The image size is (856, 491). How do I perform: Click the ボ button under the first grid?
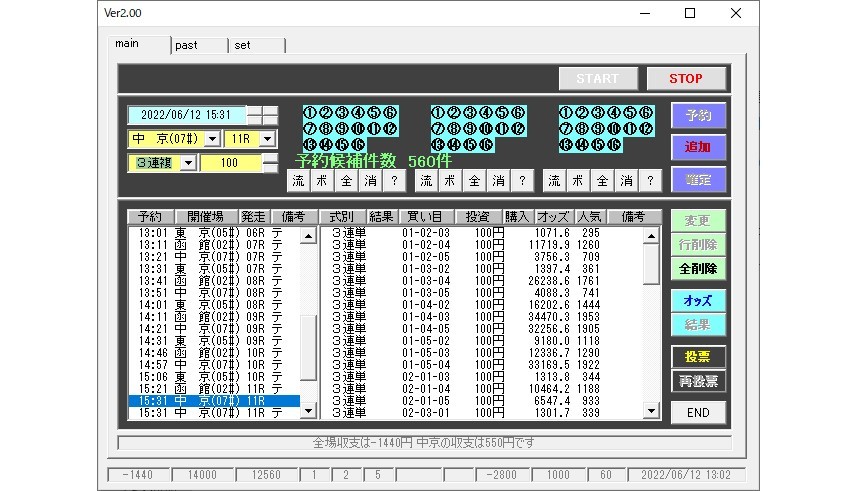point(322,181)
